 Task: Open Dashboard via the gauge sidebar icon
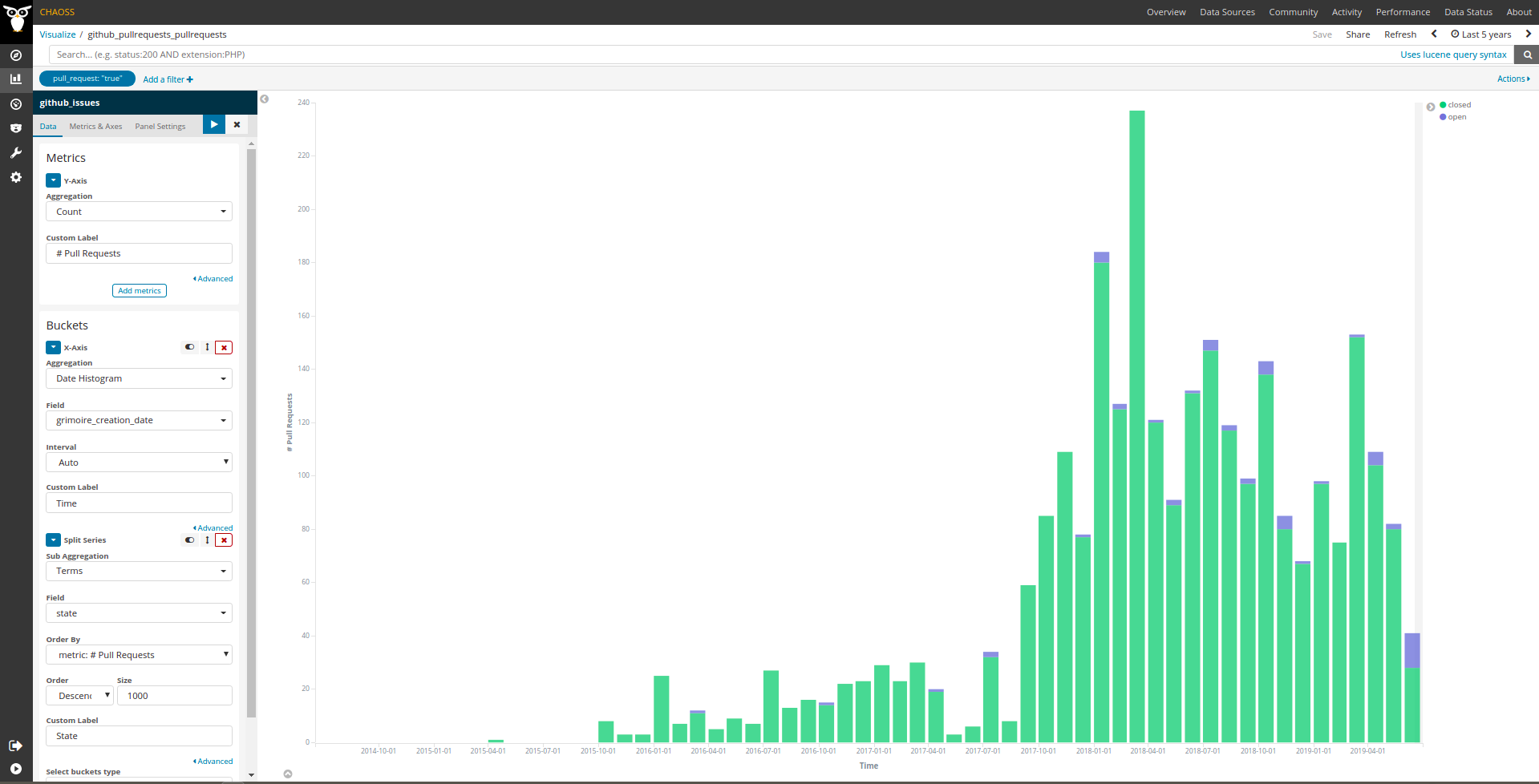16,104
